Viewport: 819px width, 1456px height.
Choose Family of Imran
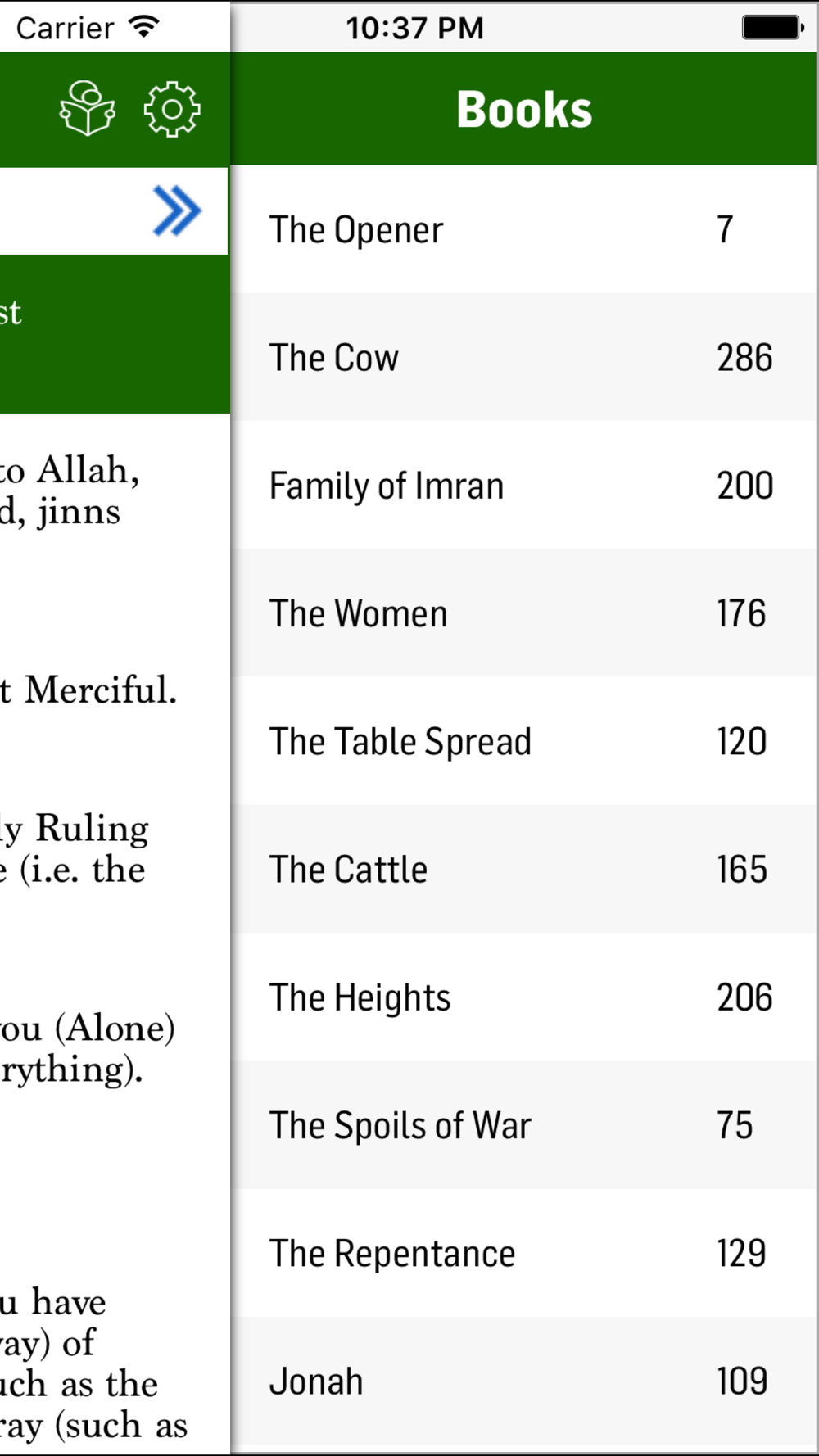point(386,486)
